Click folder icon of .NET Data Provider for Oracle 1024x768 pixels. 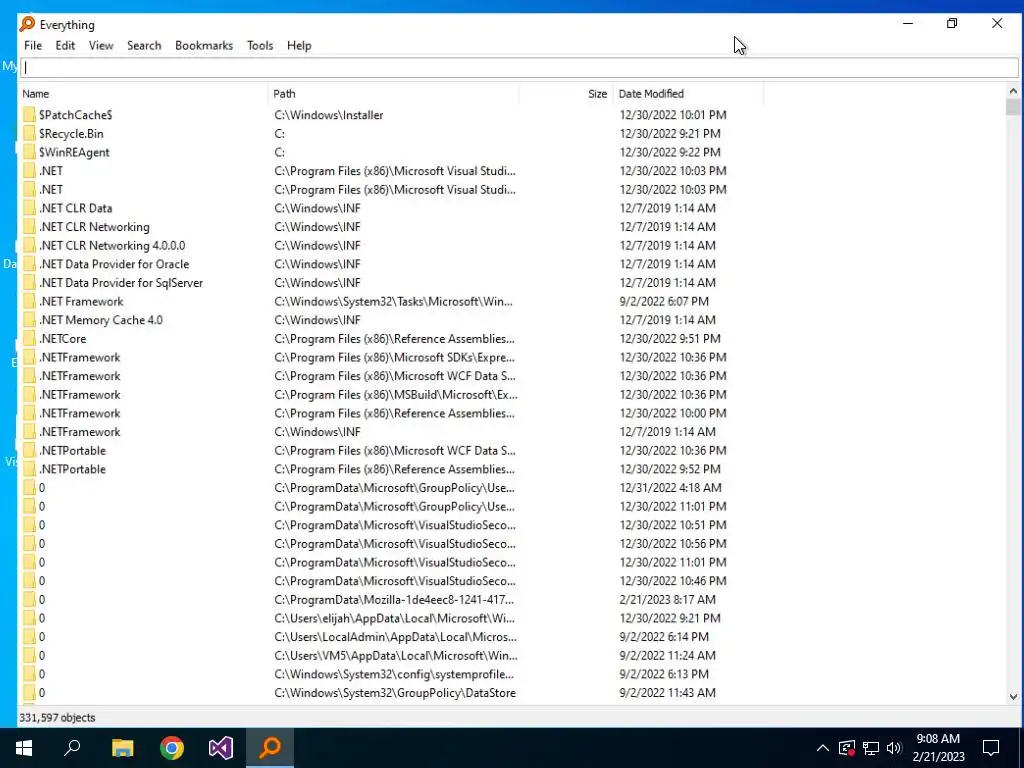click(29, 264)
